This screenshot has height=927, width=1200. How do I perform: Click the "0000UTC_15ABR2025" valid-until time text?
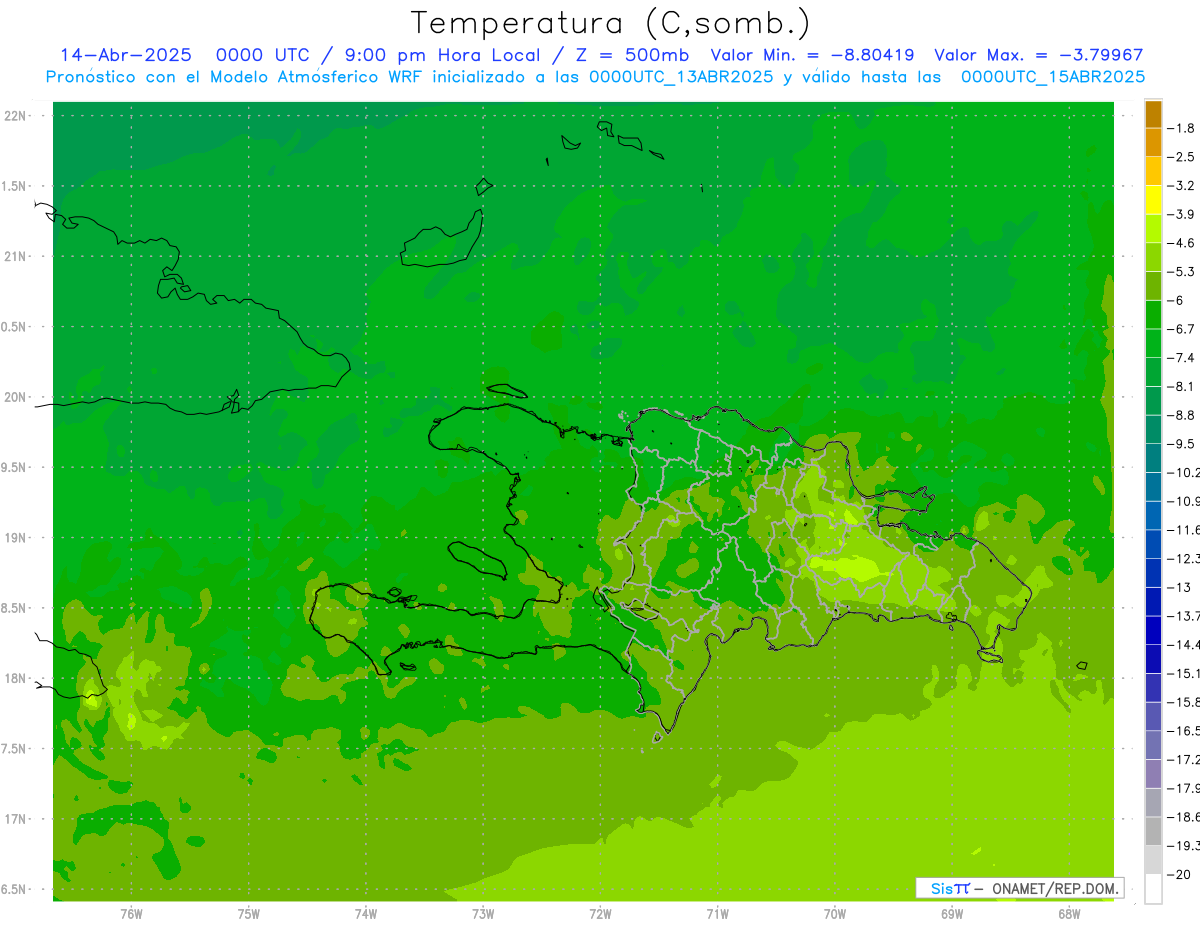[1053, 77]
